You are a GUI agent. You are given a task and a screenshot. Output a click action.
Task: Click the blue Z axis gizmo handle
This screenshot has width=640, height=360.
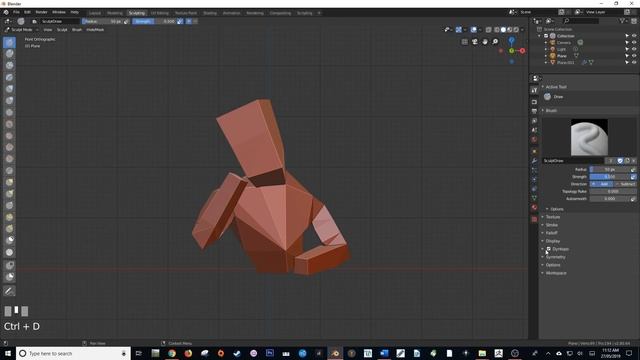coord(511,40)
